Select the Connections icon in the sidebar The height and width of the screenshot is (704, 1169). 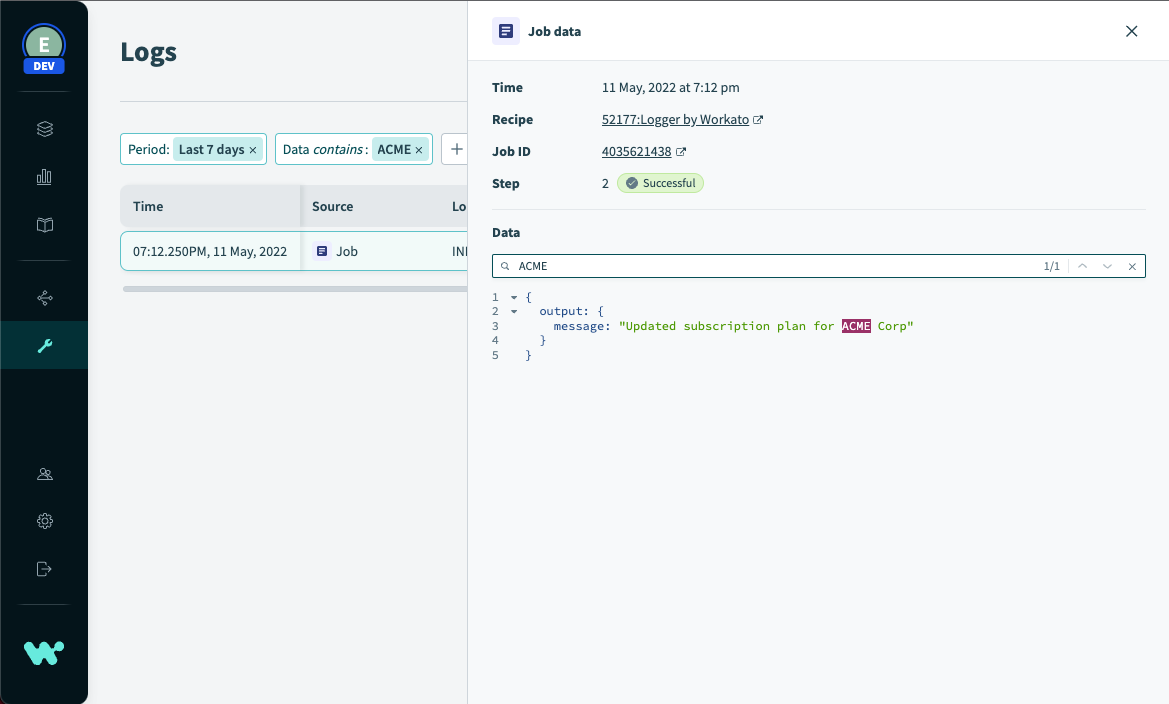pyautogui.click(x=44, y=296)
